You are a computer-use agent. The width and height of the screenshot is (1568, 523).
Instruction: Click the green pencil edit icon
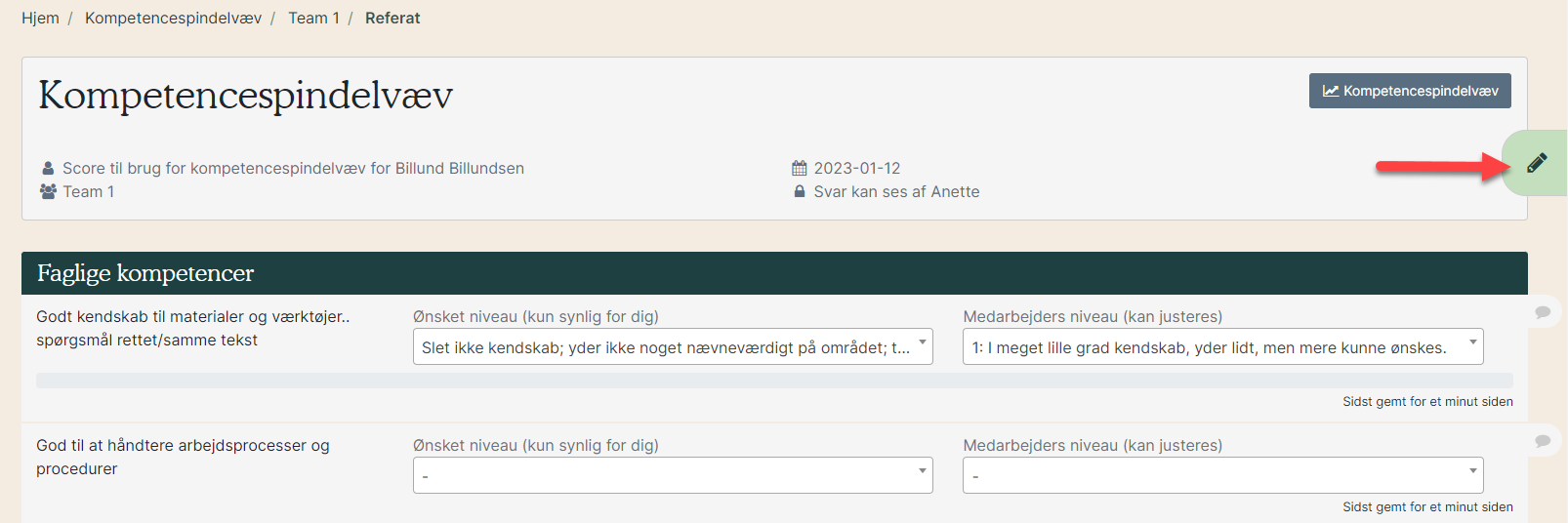(x=1537, y=163)
